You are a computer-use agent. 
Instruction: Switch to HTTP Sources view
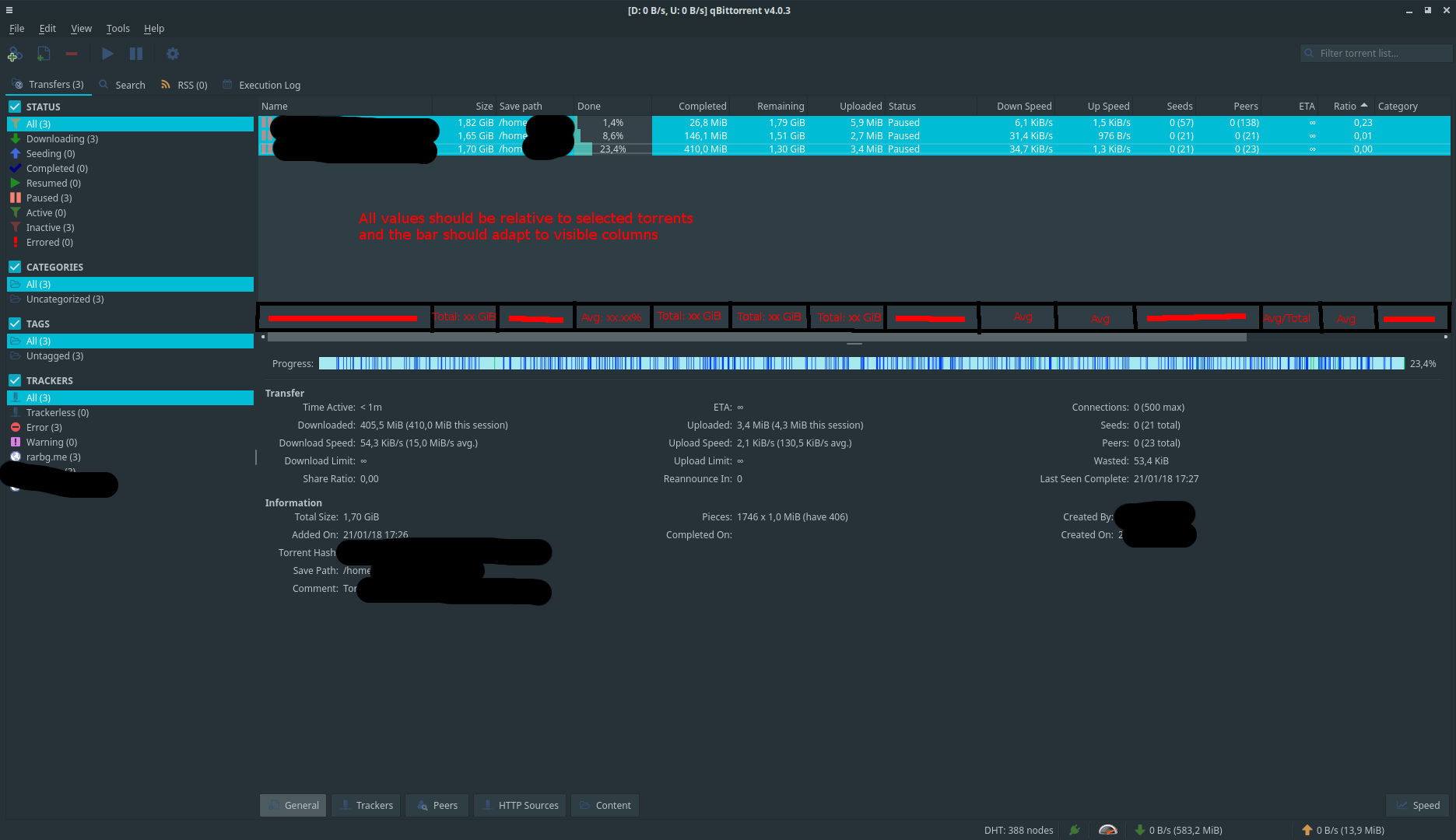(520, 805)
